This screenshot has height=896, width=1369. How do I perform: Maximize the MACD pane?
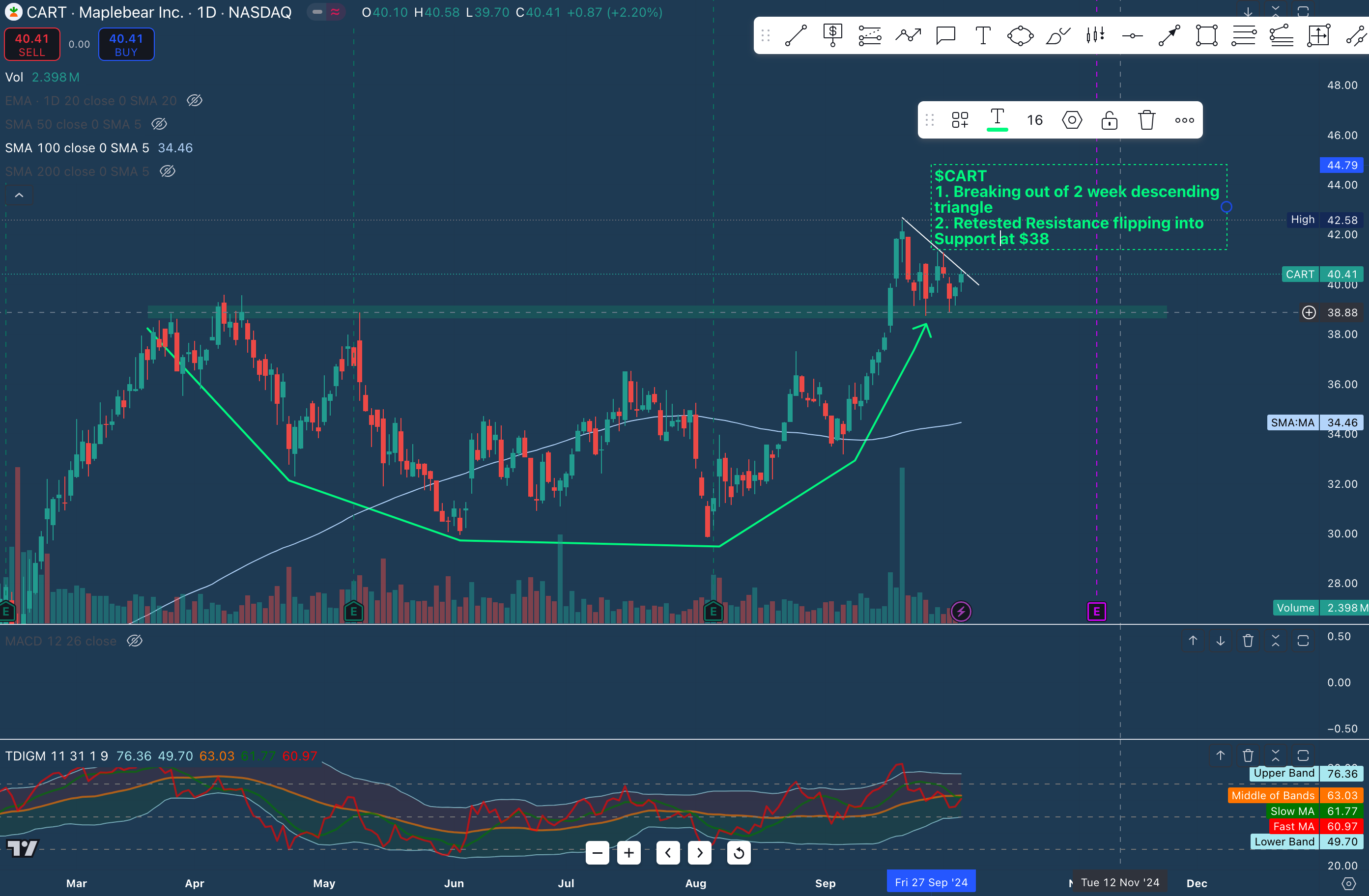point(1303,641)
